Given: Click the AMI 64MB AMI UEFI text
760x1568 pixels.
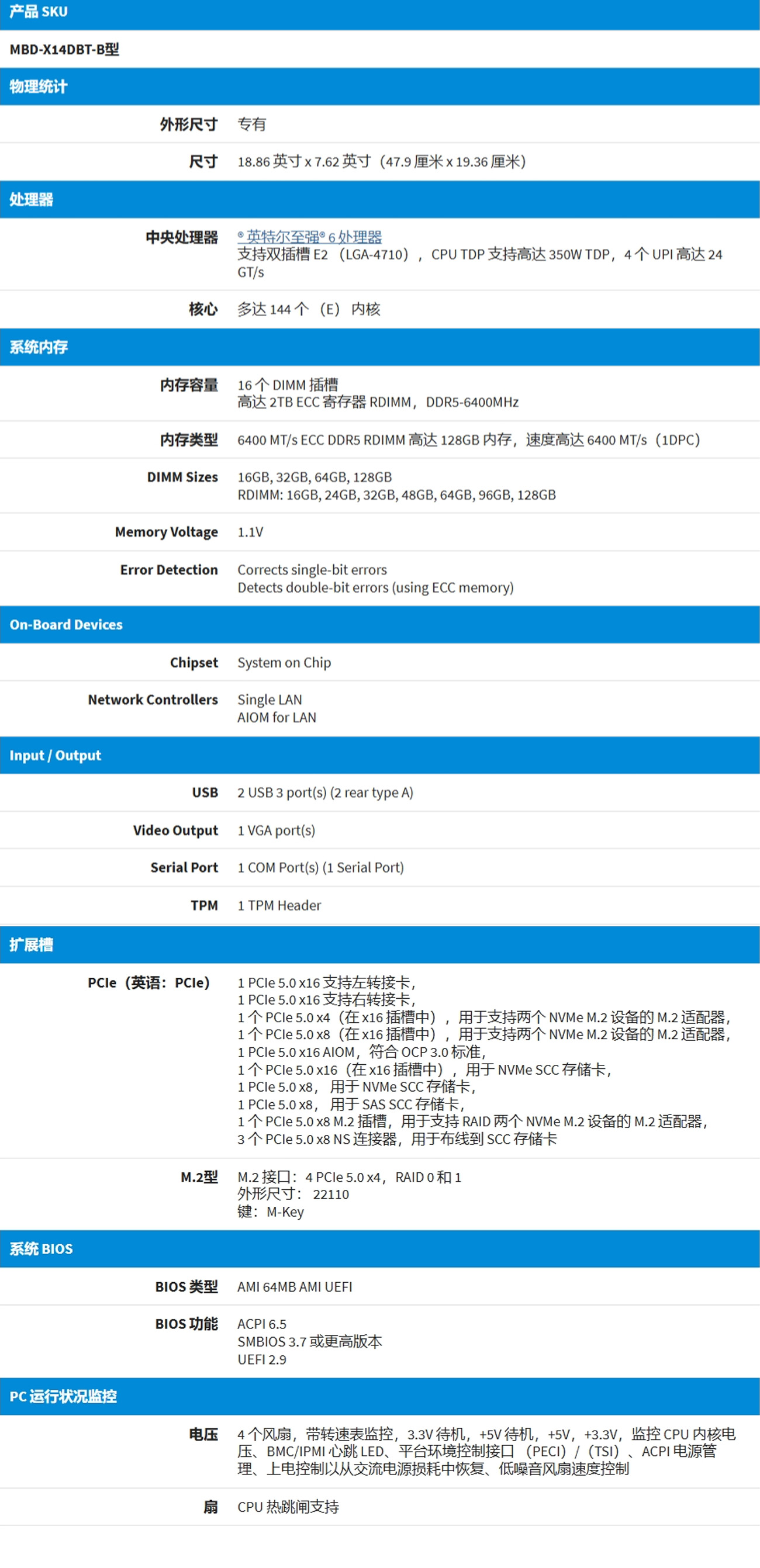Looking at the screenshot, I should 295,1286.
